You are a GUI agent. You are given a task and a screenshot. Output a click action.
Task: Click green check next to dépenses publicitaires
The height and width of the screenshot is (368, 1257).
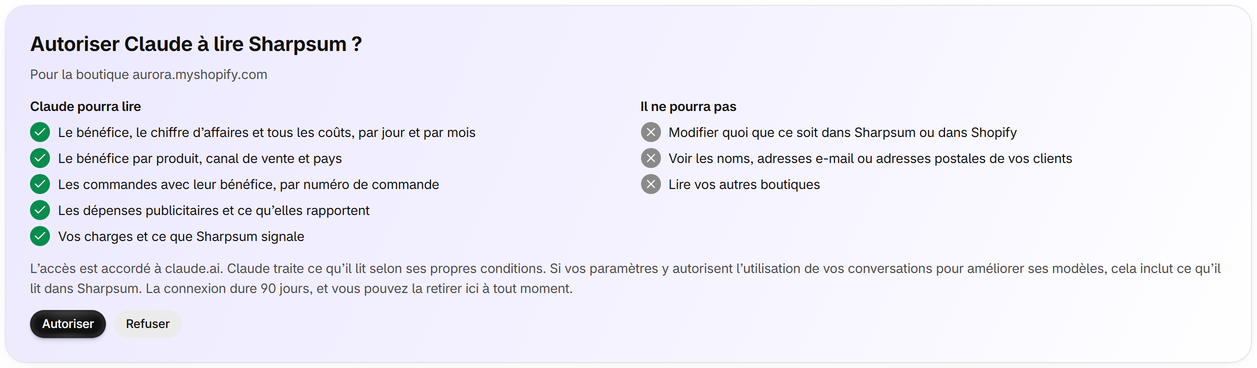coord(40,210)
